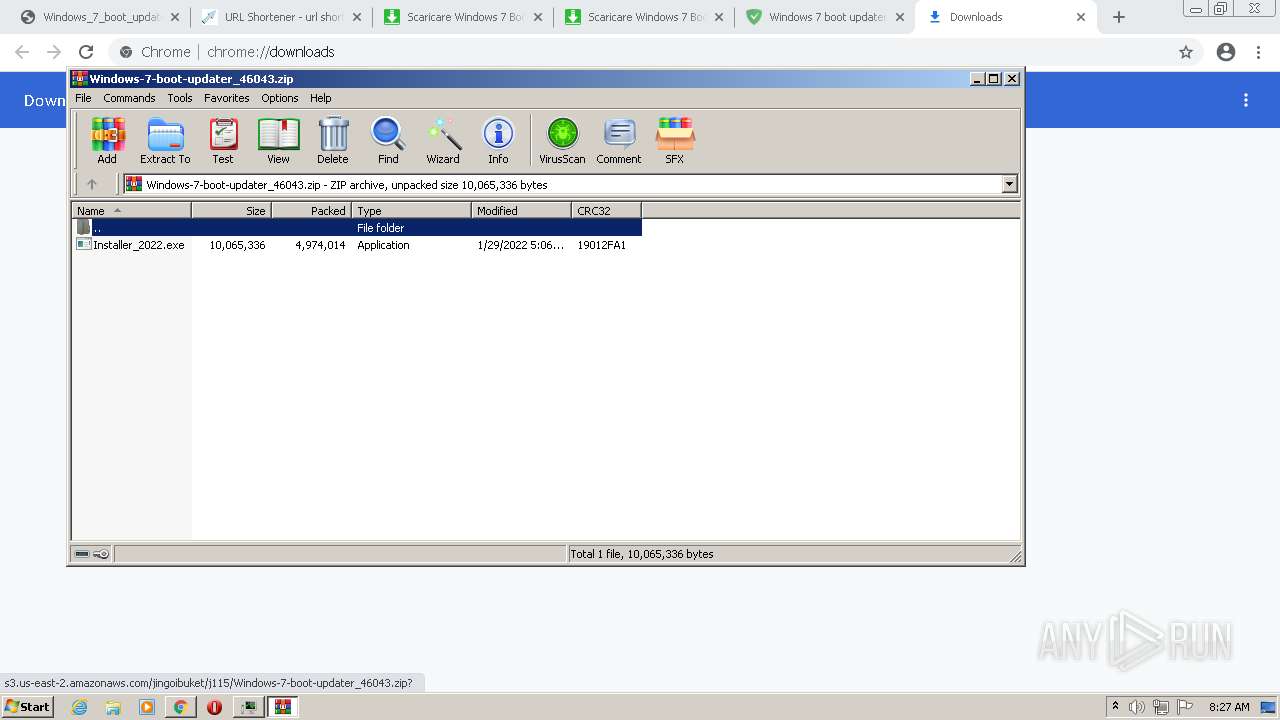
Task: Show hidden system tray icons
Action: click(1115, 707)
